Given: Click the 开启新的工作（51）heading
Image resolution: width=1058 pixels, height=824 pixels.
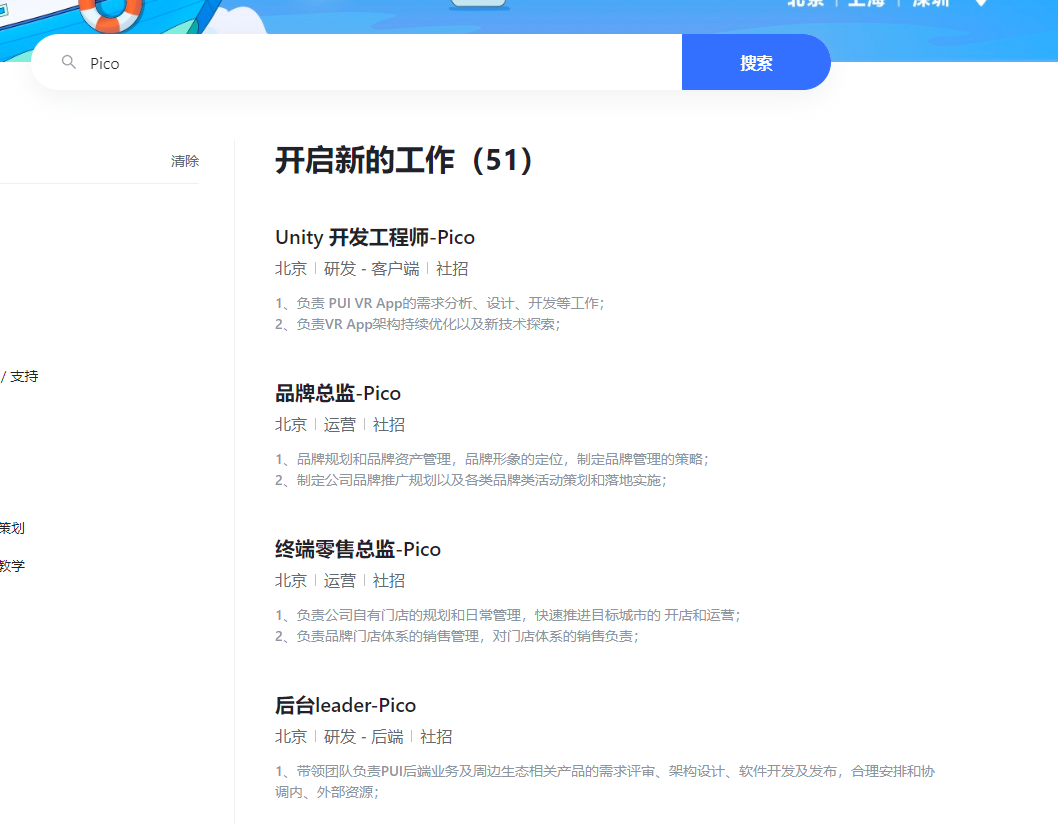Looking at the screenshot, I should 404,161.
